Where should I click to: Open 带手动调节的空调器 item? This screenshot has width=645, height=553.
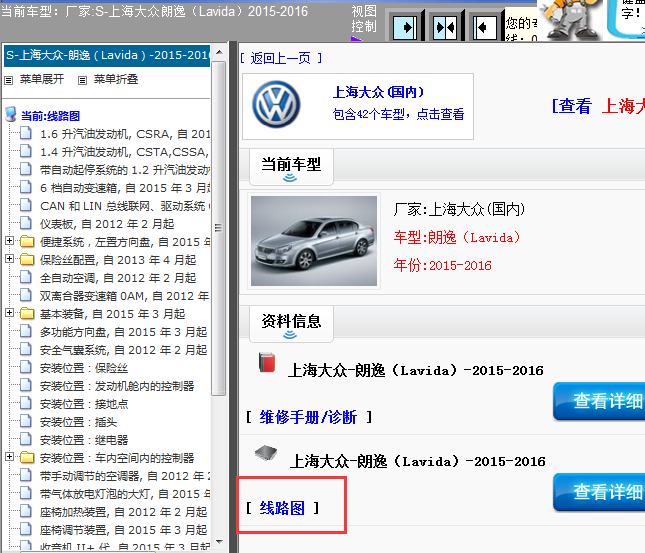(x=125, y=476)
